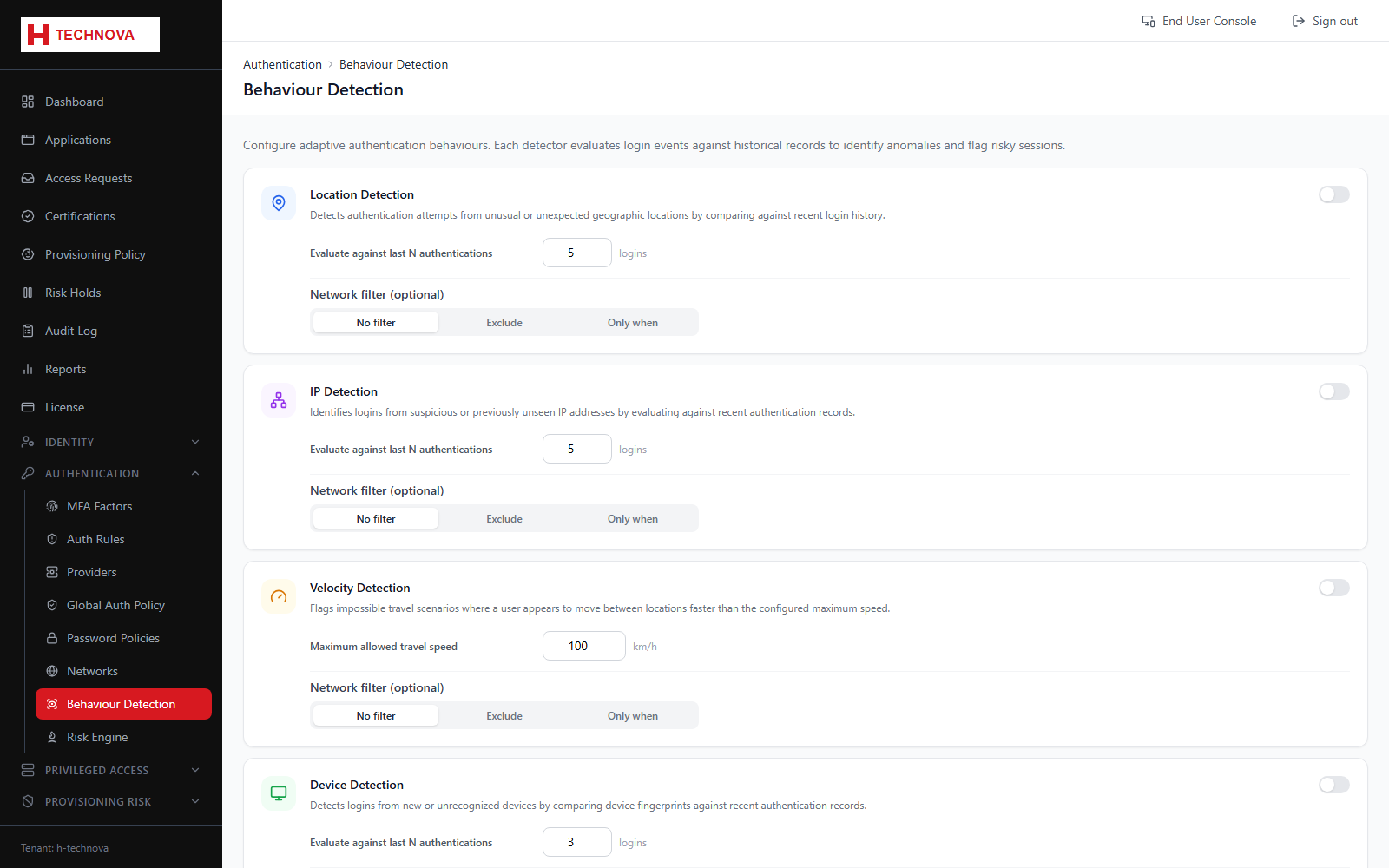Edit Location Detection logins count field
1389x868 pixels.
pos(577,253)
